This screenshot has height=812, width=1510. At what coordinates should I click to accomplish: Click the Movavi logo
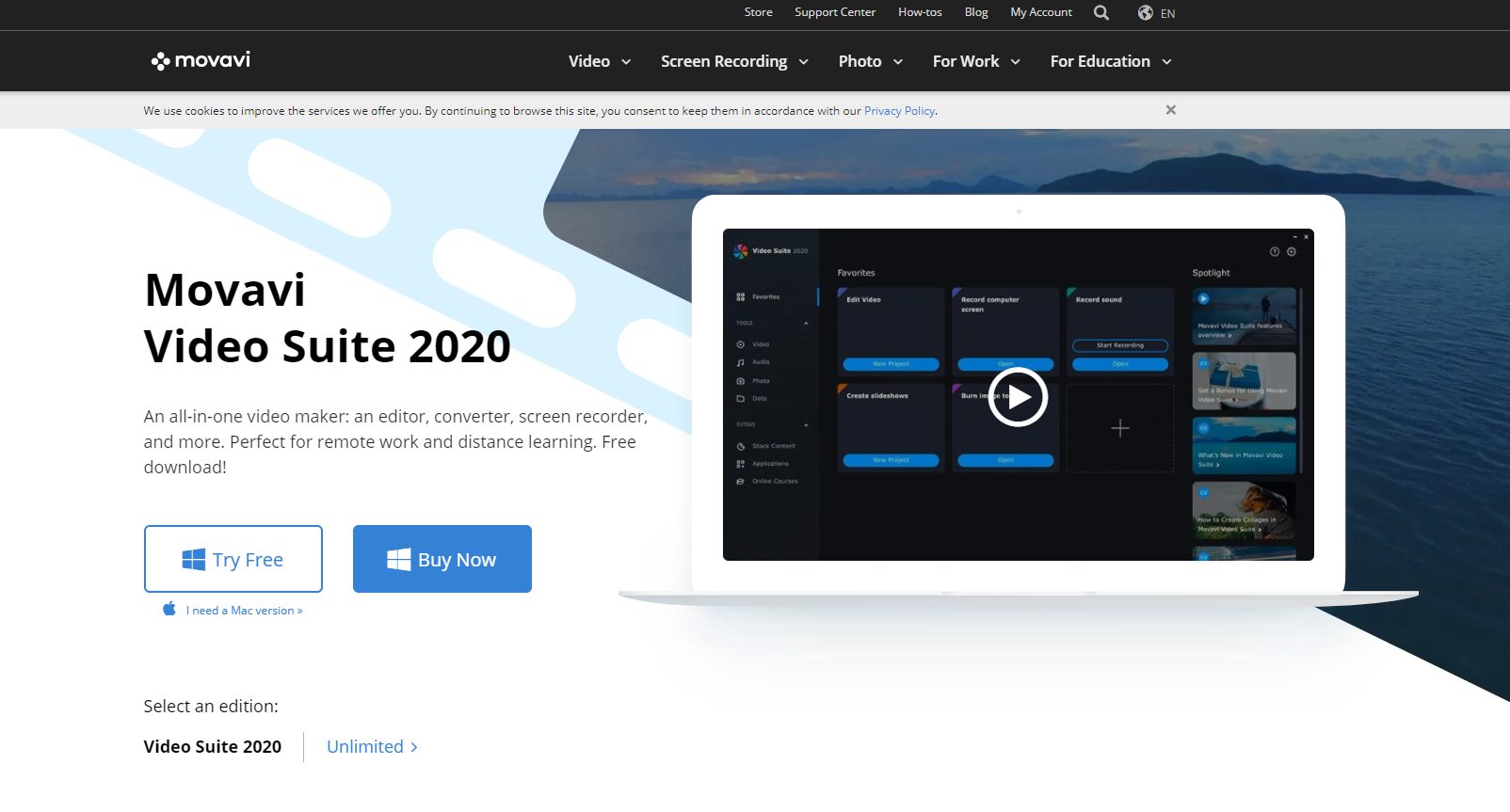point(201,61)
